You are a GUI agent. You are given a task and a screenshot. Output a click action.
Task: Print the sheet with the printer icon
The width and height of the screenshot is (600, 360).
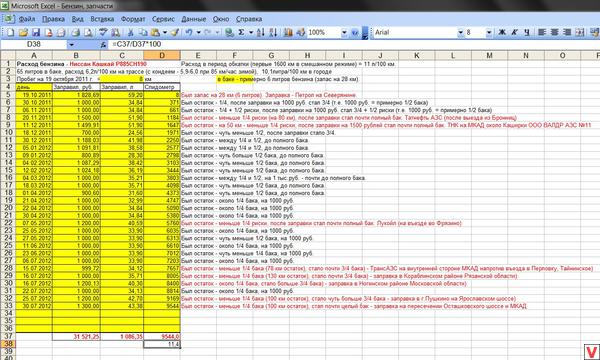coord(75,33)
